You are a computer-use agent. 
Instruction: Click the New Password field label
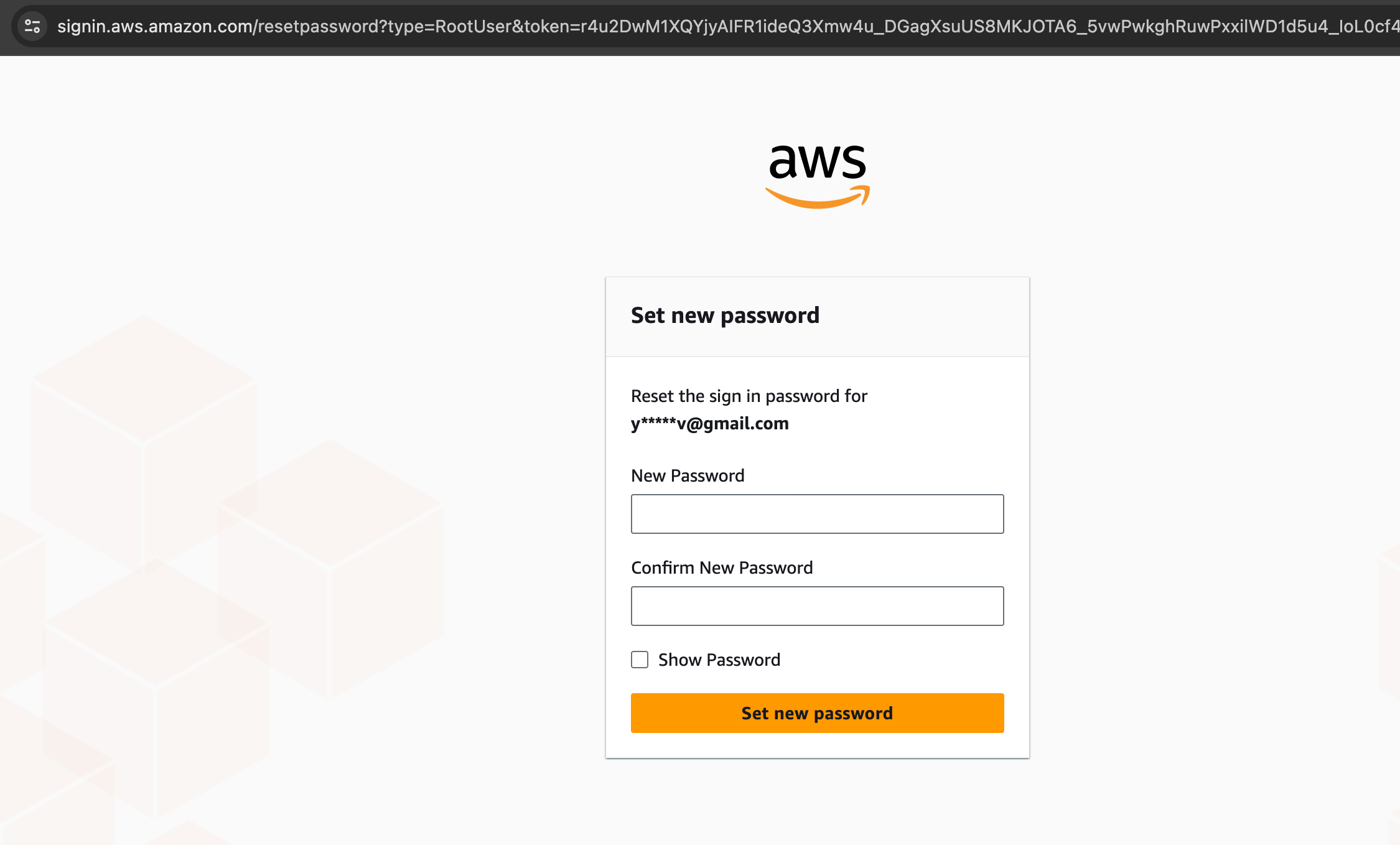pos(688,476)
